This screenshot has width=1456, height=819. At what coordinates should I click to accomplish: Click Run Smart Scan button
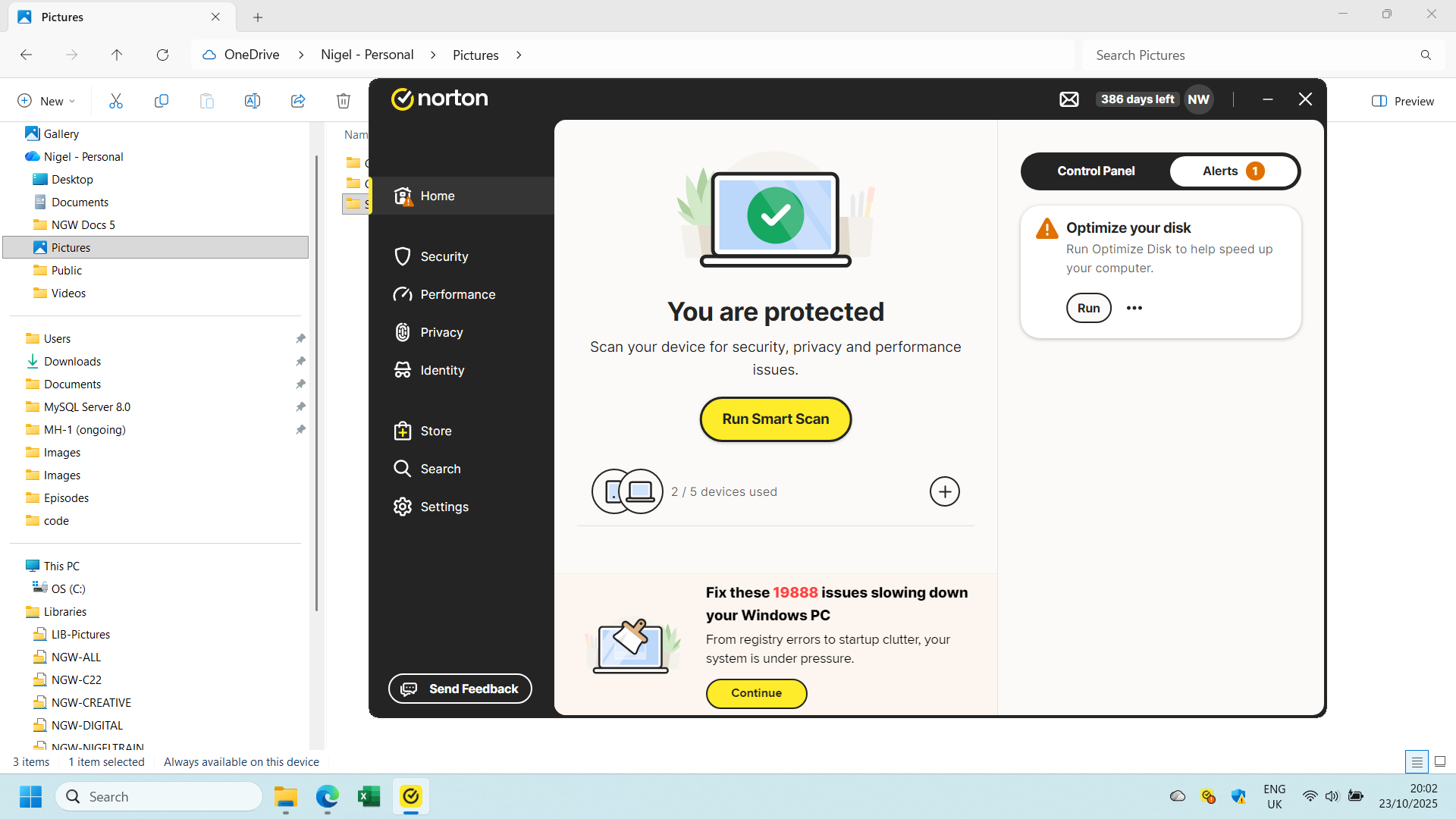click(775, 419)
